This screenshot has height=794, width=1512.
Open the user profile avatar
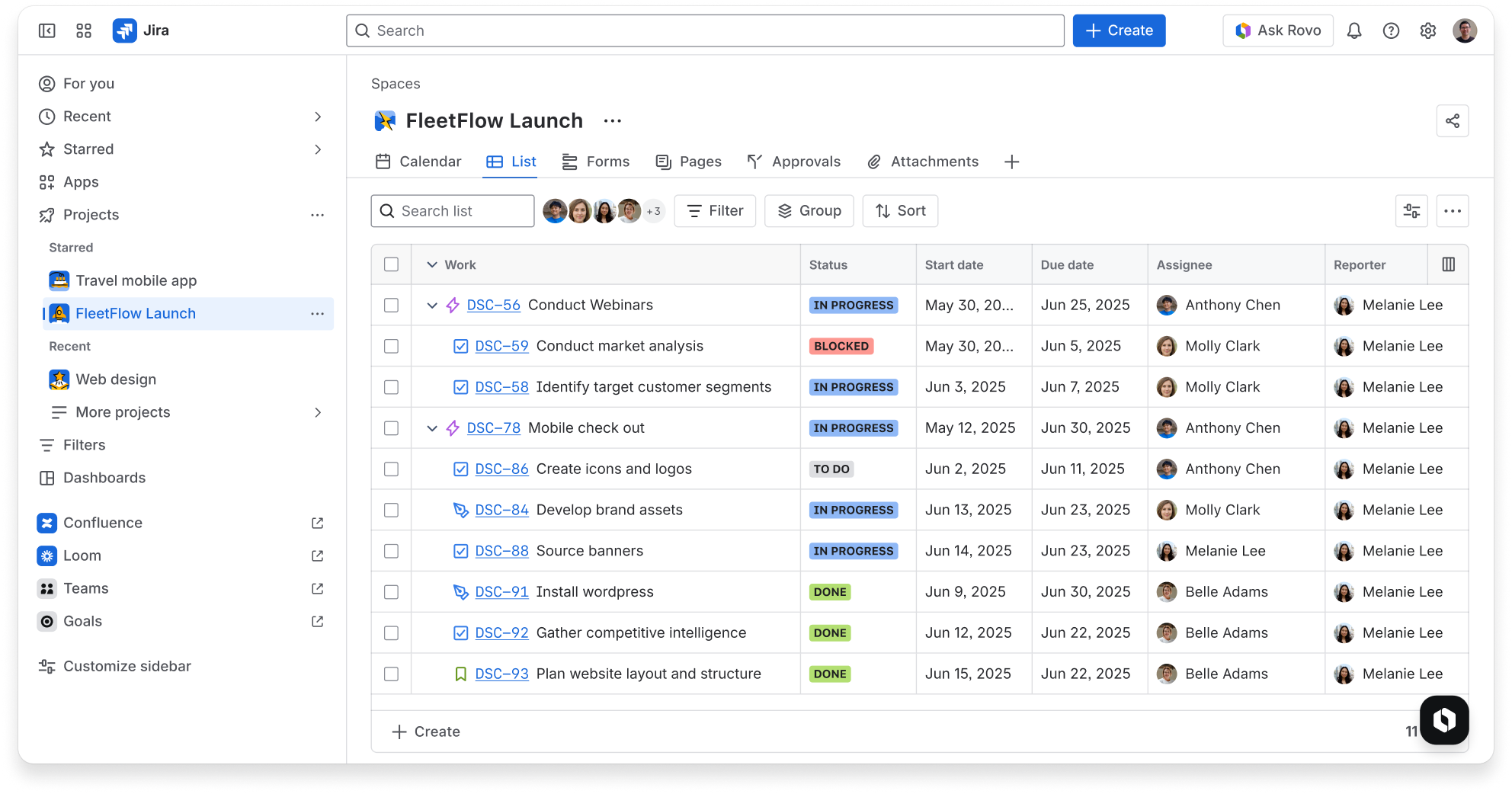(1465, 30)
